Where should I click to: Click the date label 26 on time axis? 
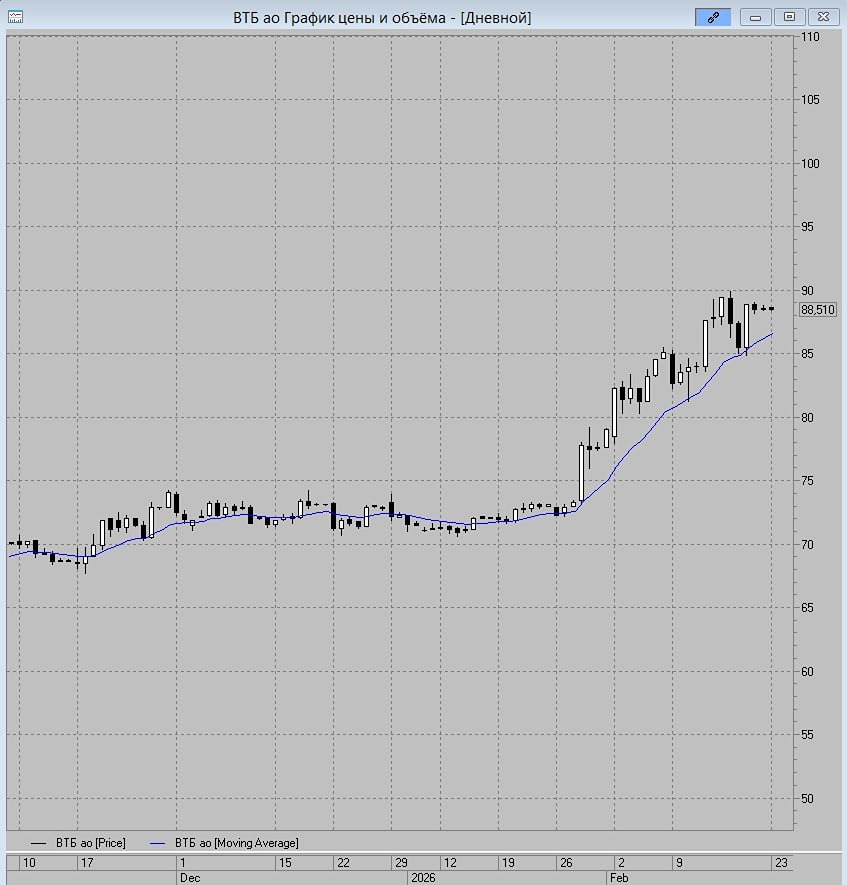pos(566,862)
